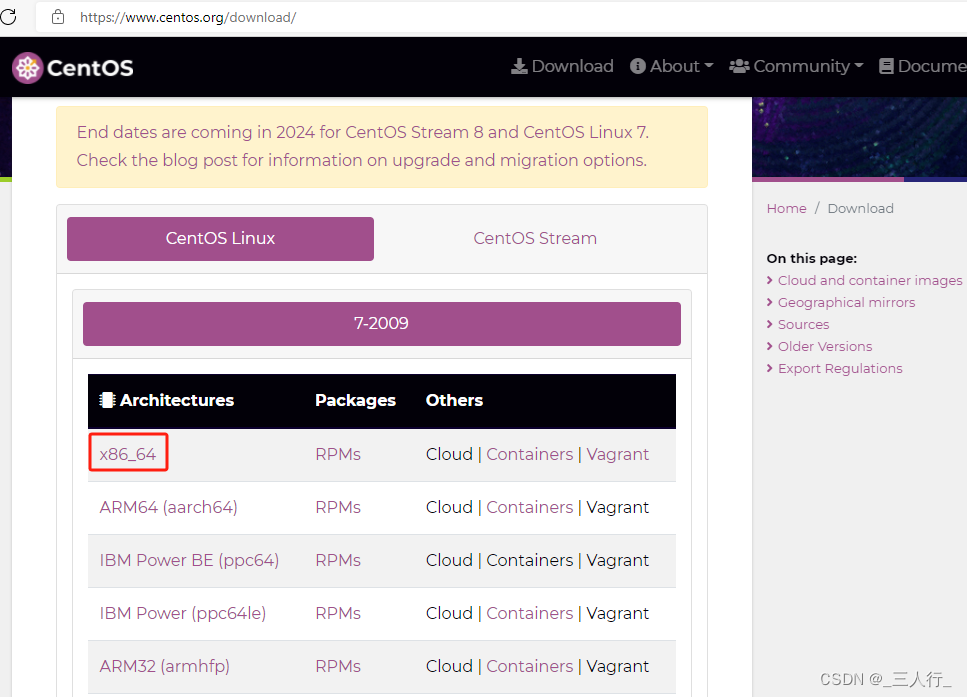Select the 7-2009 version tab

(x=382, y=324)
